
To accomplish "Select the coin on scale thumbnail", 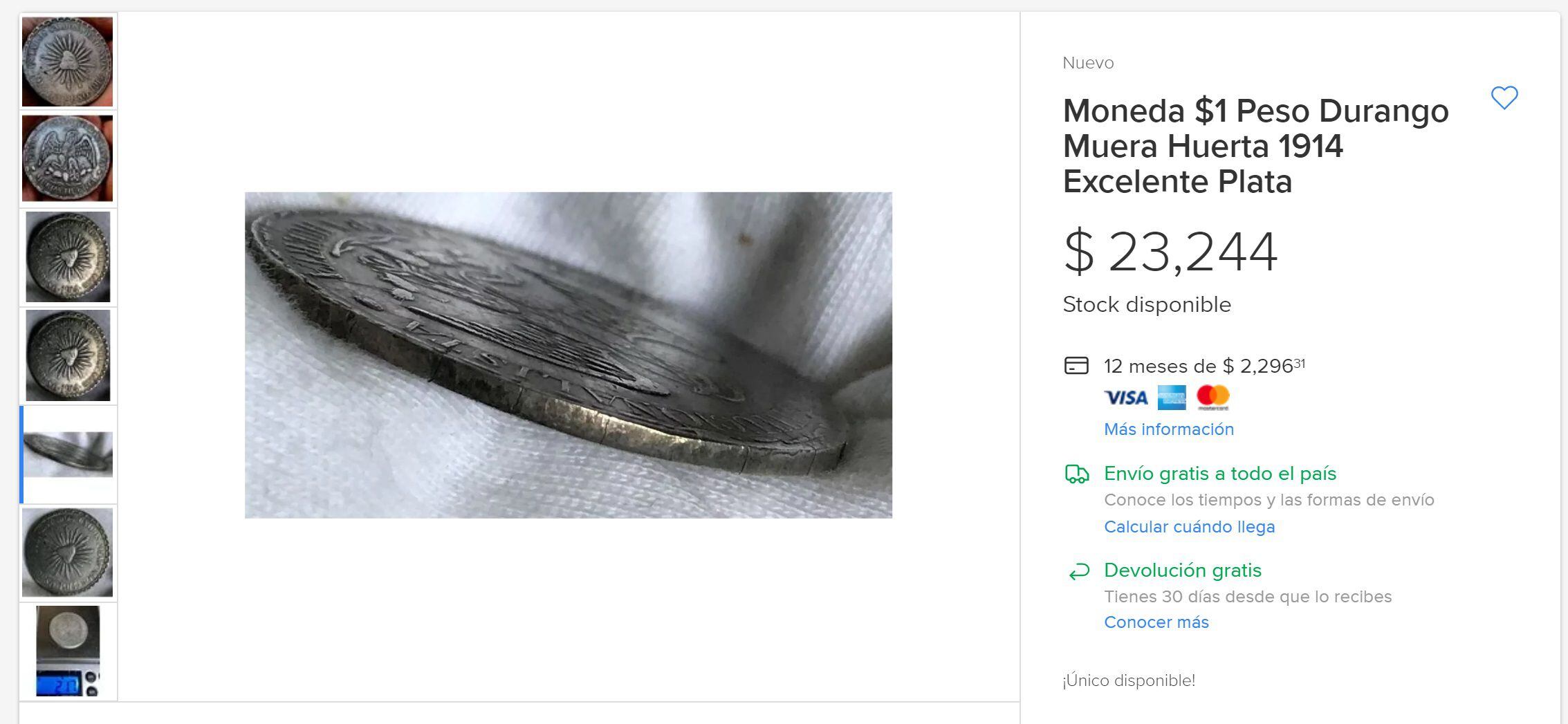I will (68, 651).
